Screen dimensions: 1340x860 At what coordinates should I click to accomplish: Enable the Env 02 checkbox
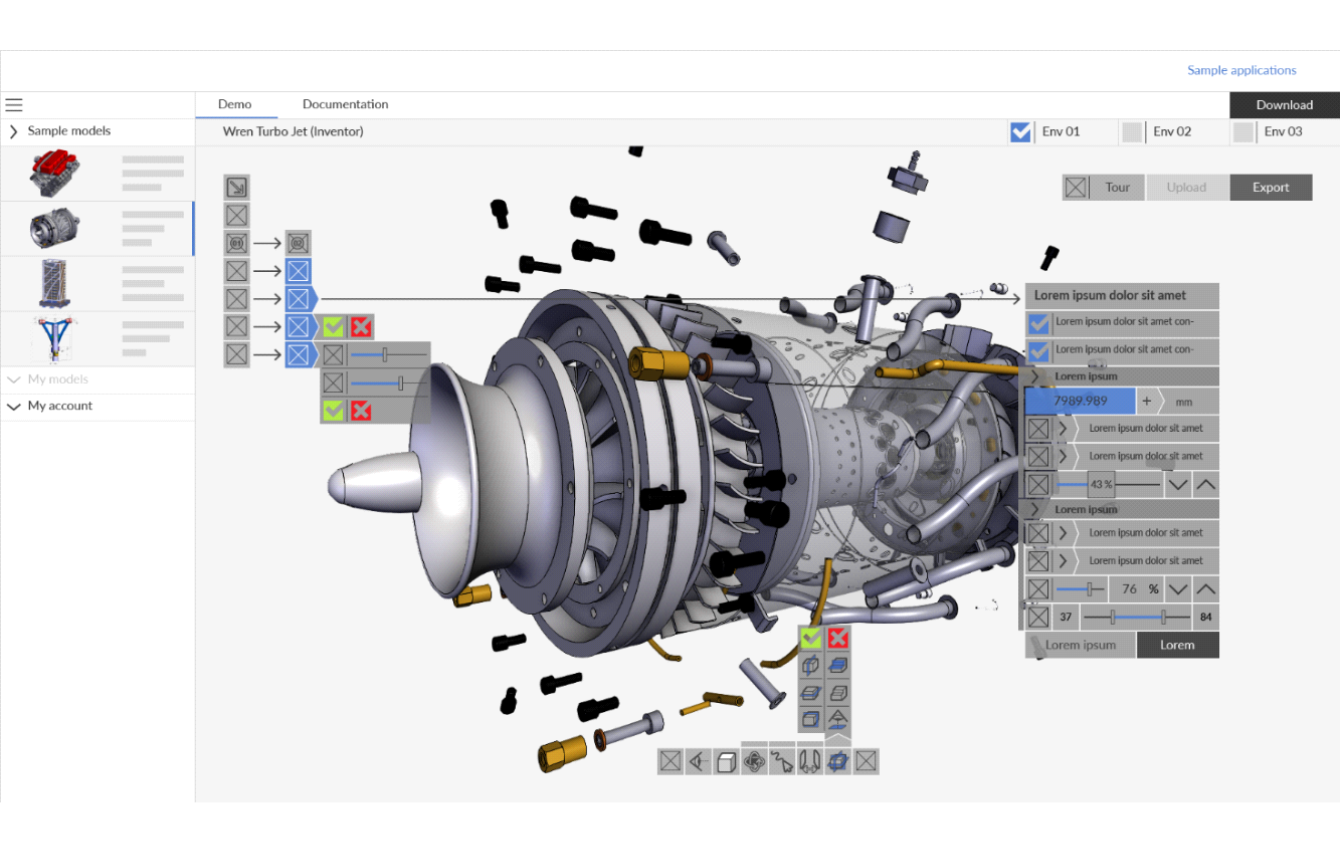coord(1131,132)
